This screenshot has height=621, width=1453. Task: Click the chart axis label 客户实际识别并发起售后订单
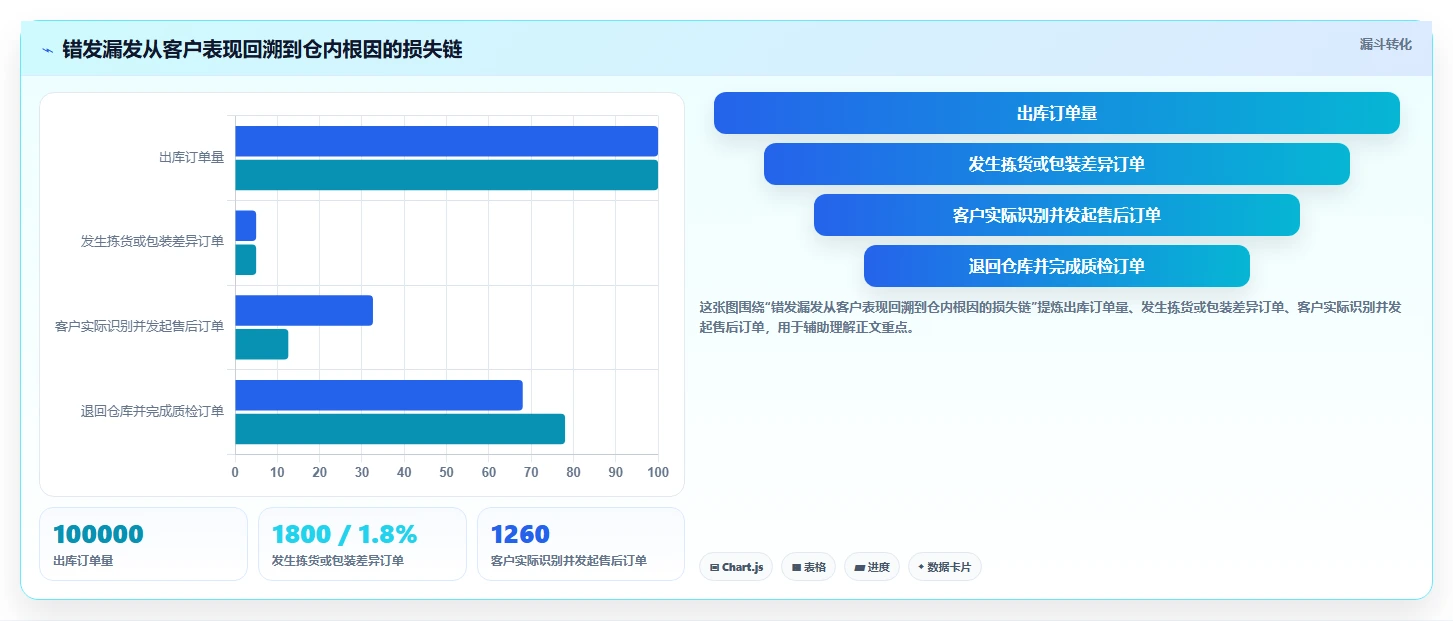139,327
